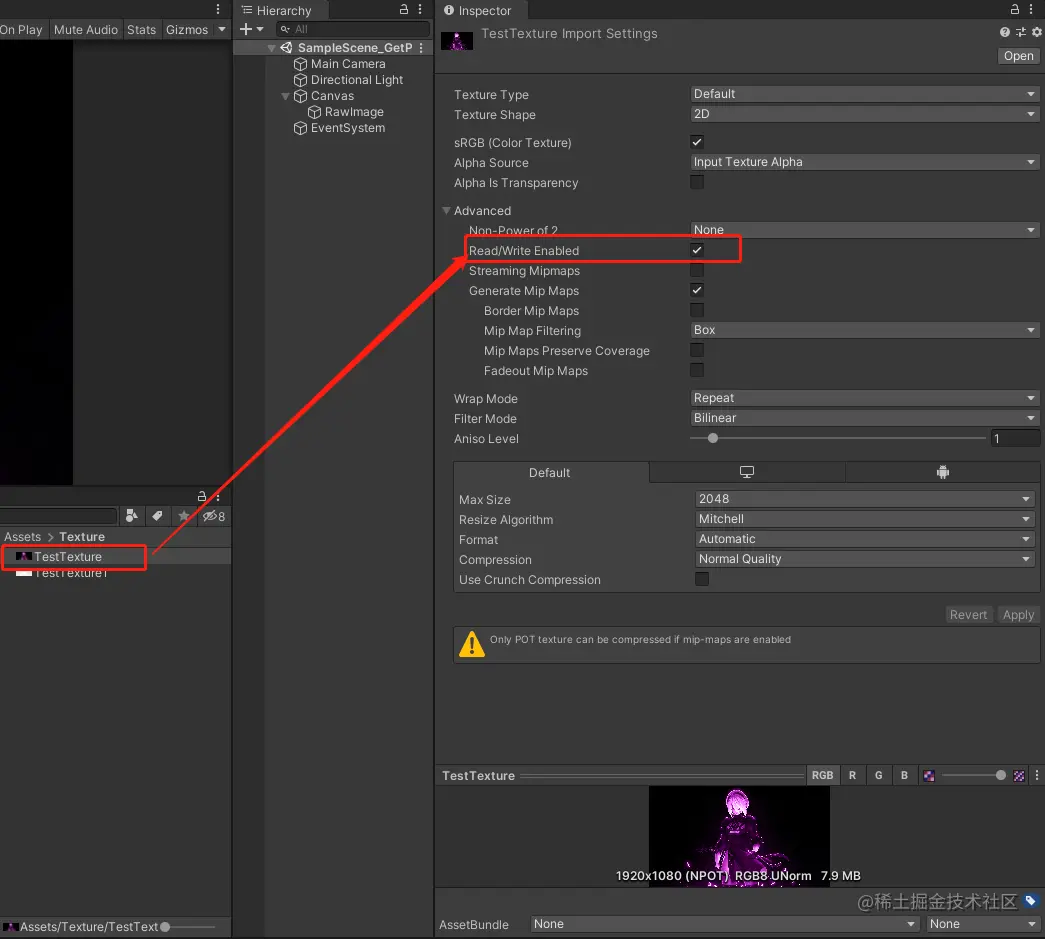Open the Texture Type dropdown

coord(863,93)
